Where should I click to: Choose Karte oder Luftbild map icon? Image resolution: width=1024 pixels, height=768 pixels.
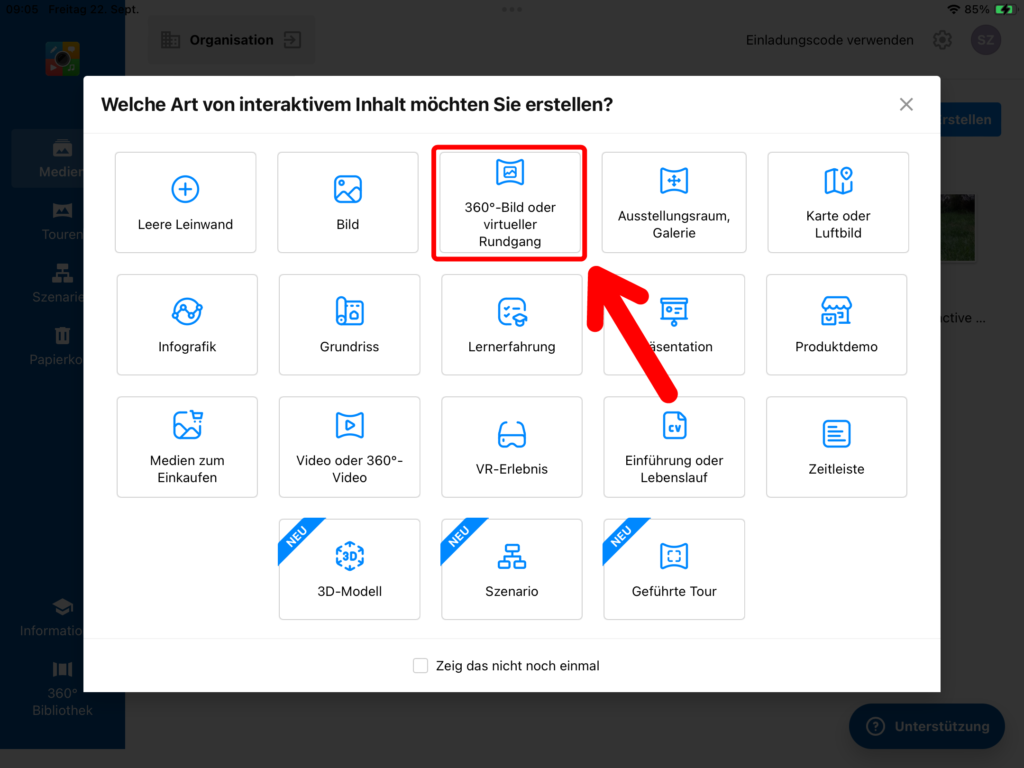838,182
